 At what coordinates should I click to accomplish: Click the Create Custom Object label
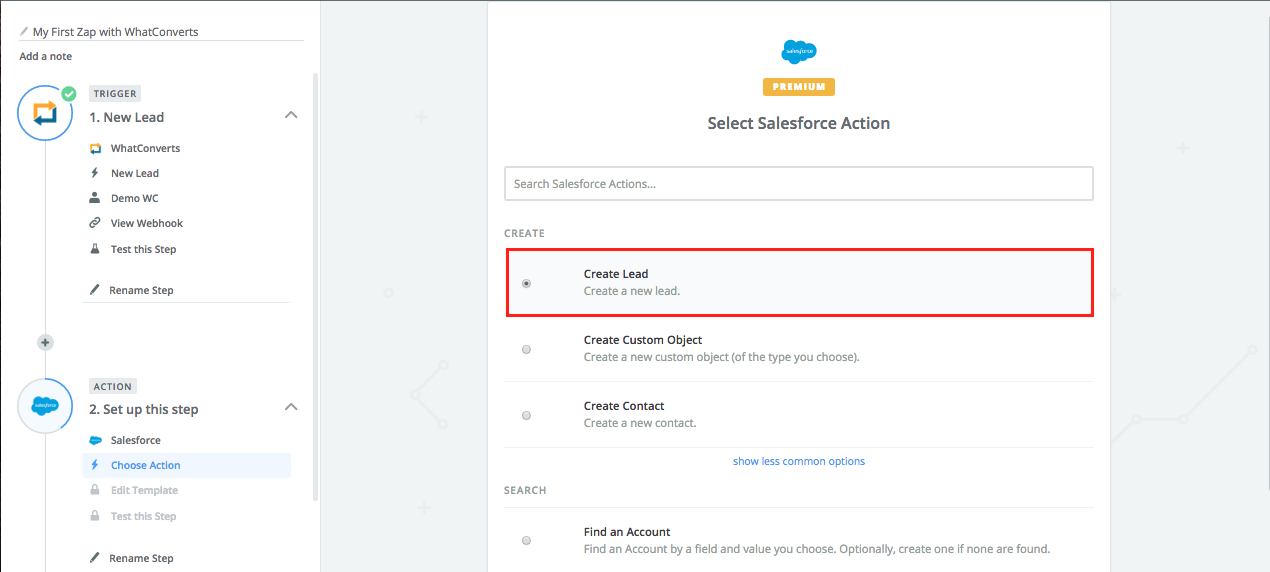[x=643, y=340]
